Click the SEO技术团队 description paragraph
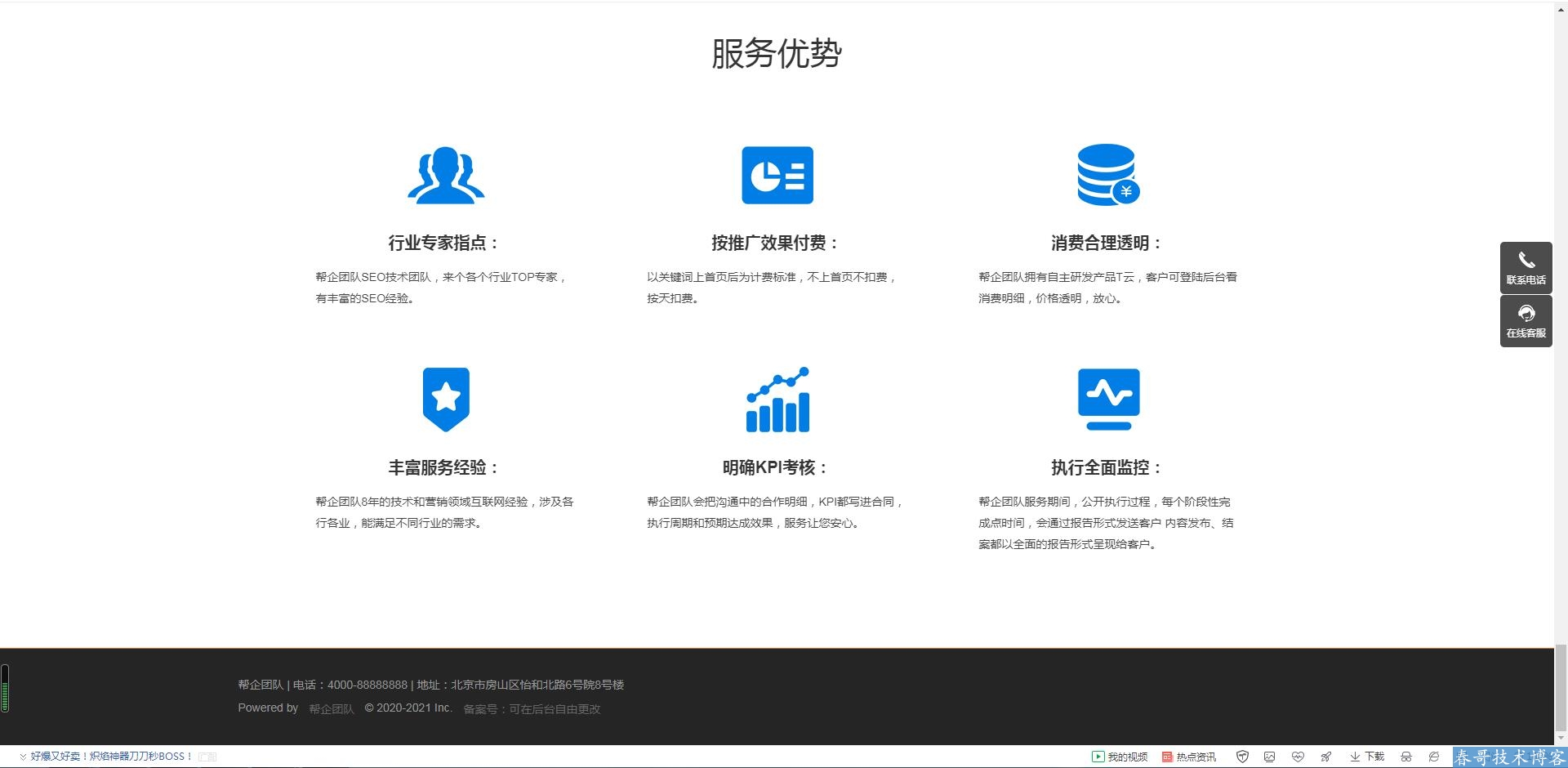The width and height of the screenshot is (1568, 768). [442, 288]
